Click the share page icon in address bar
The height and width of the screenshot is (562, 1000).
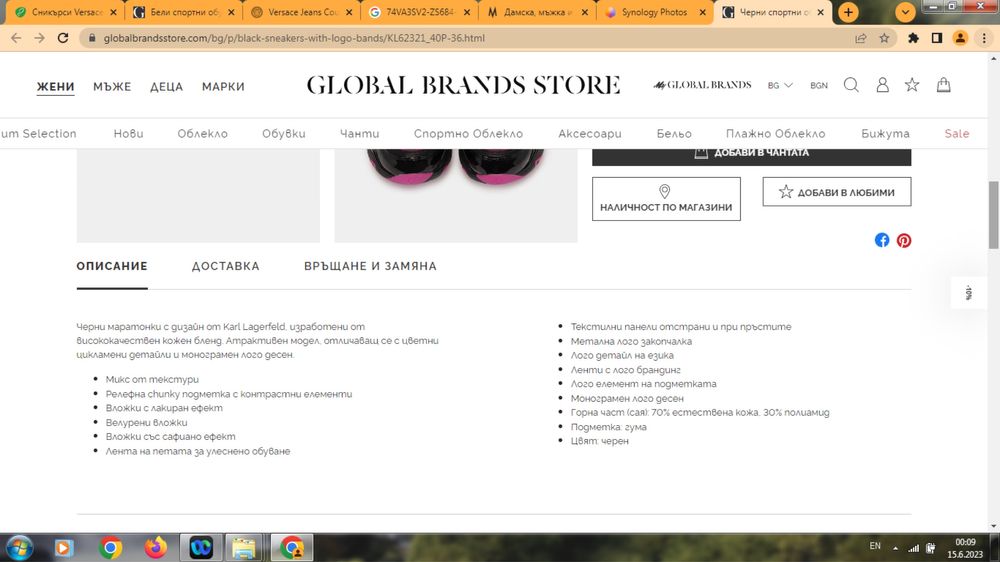coord(861,38)
